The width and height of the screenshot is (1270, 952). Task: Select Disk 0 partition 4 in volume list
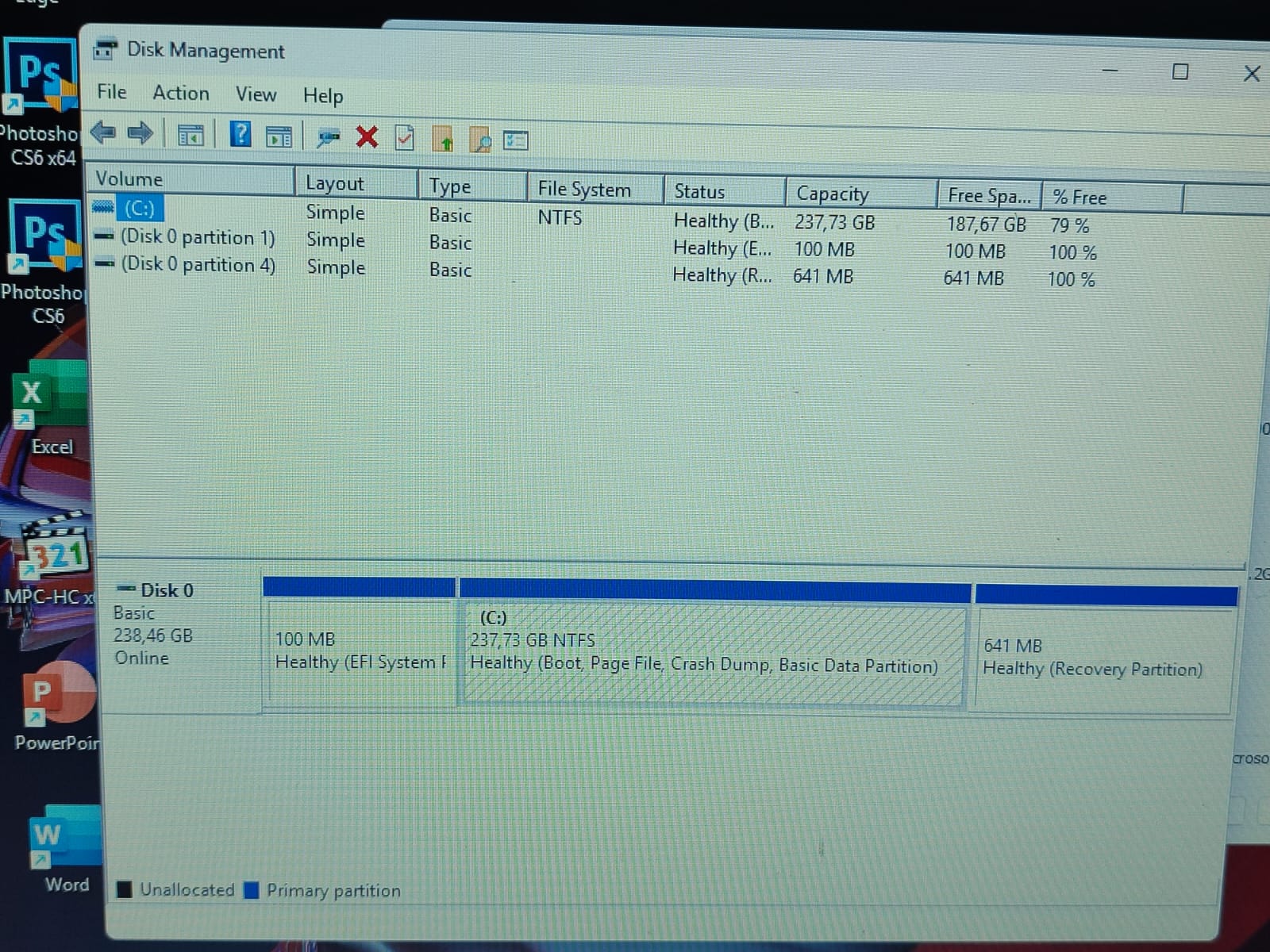[197, 264]
